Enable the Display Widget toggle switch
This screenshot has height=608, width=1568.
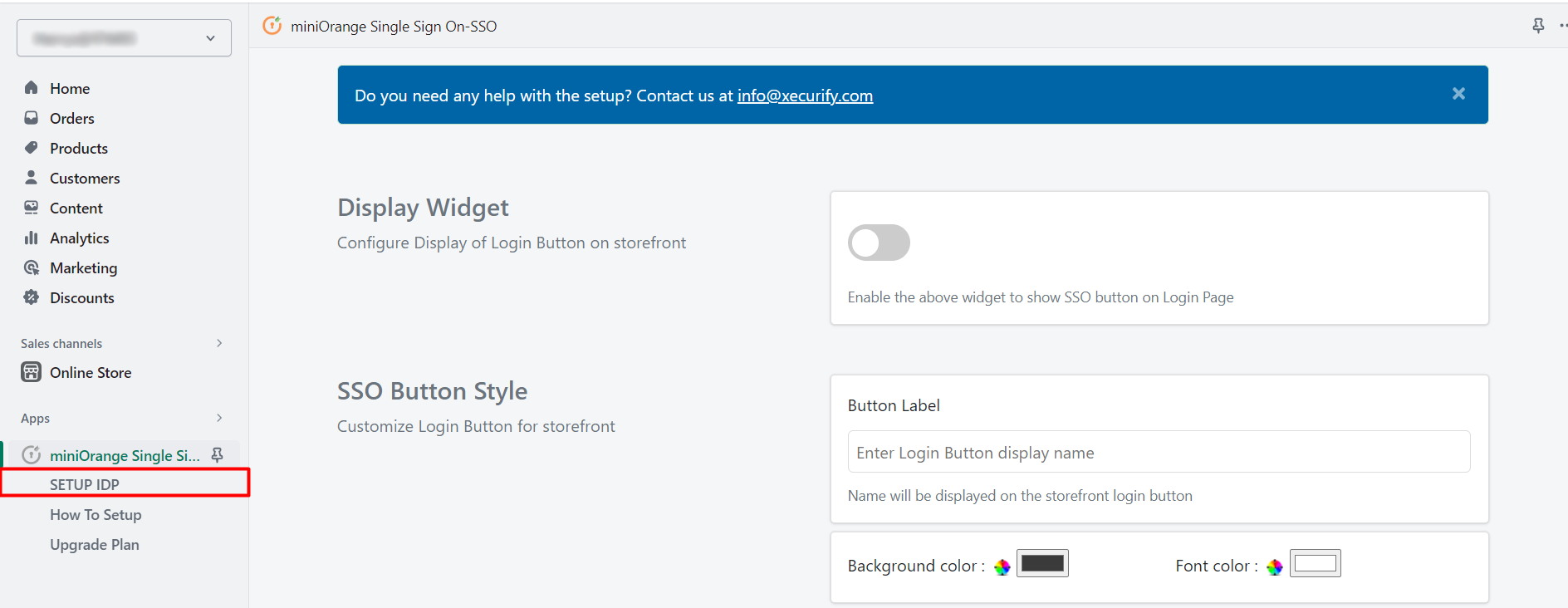click(x=879, y=243)
